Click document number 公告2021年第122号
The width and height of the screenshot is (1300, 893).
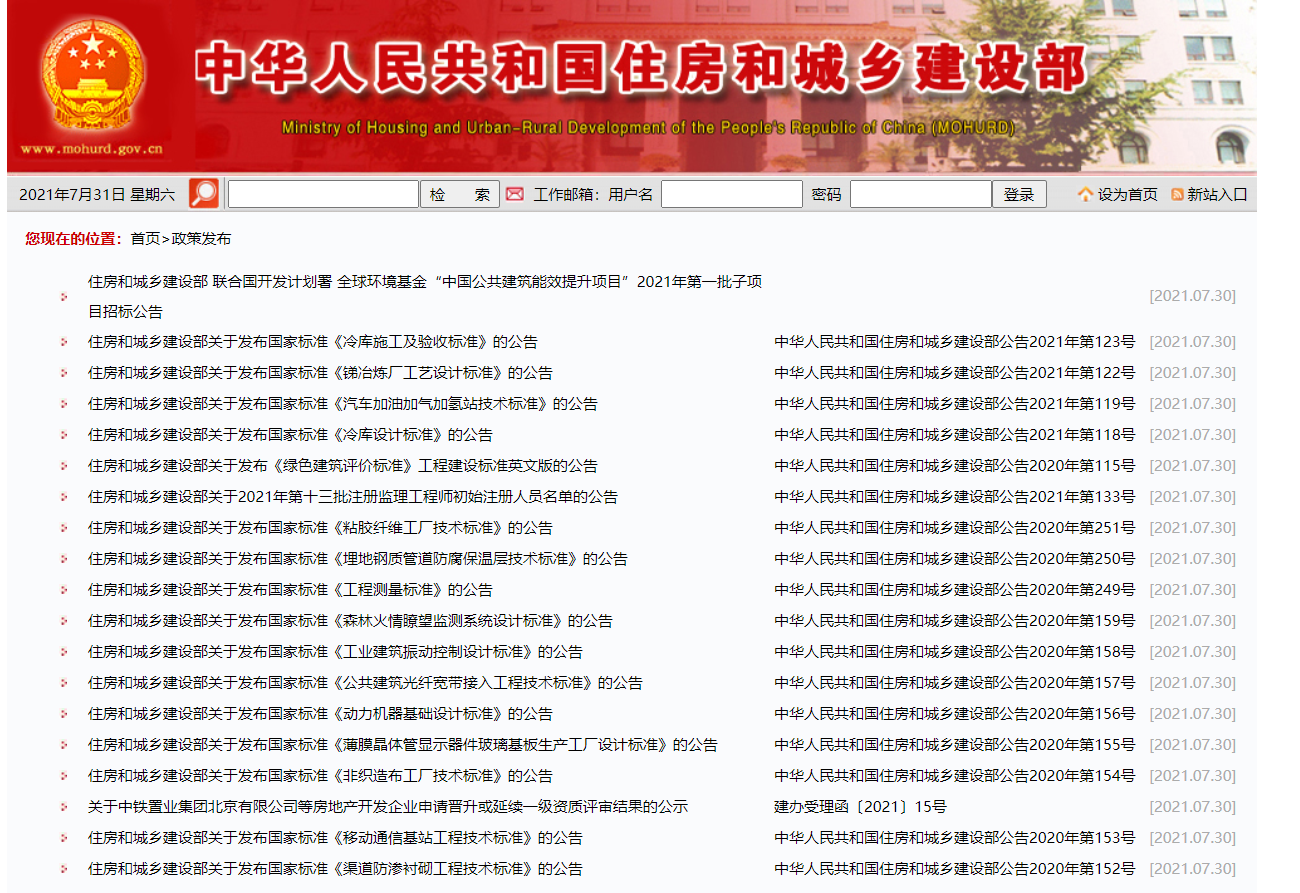[x=955, y=373]
